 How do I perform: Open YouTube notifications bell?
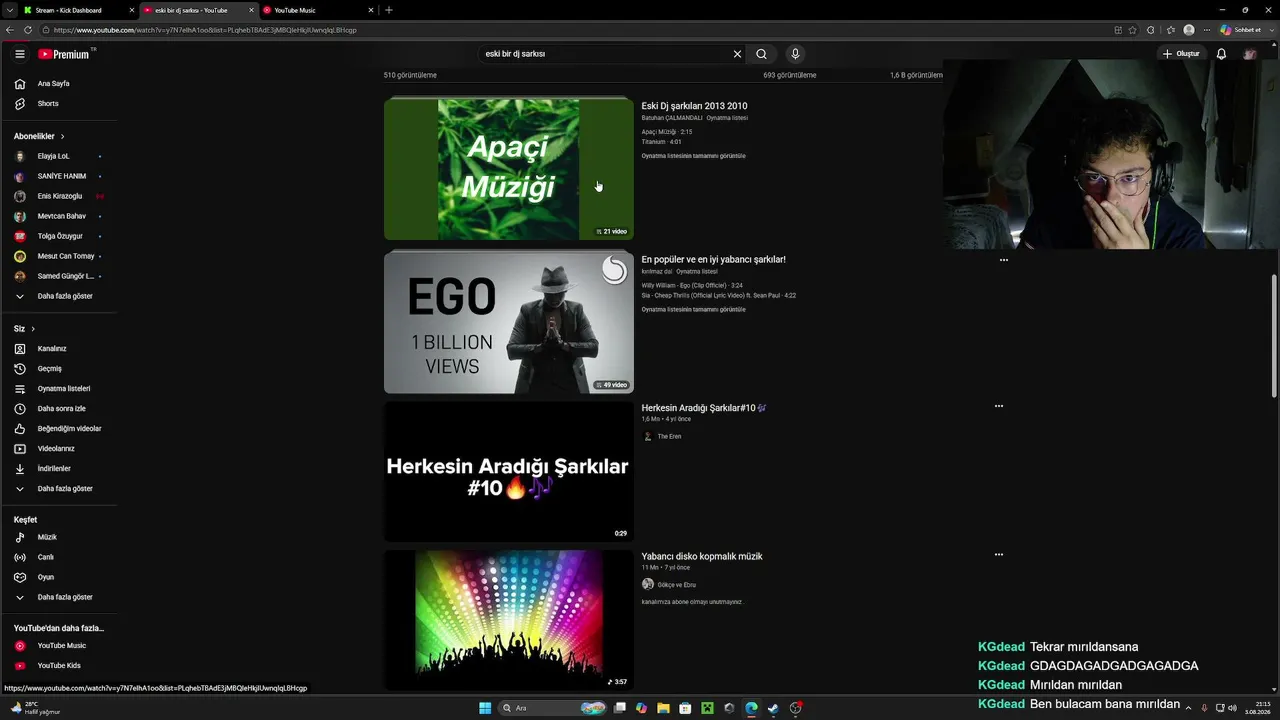(x=1221, y=54)
